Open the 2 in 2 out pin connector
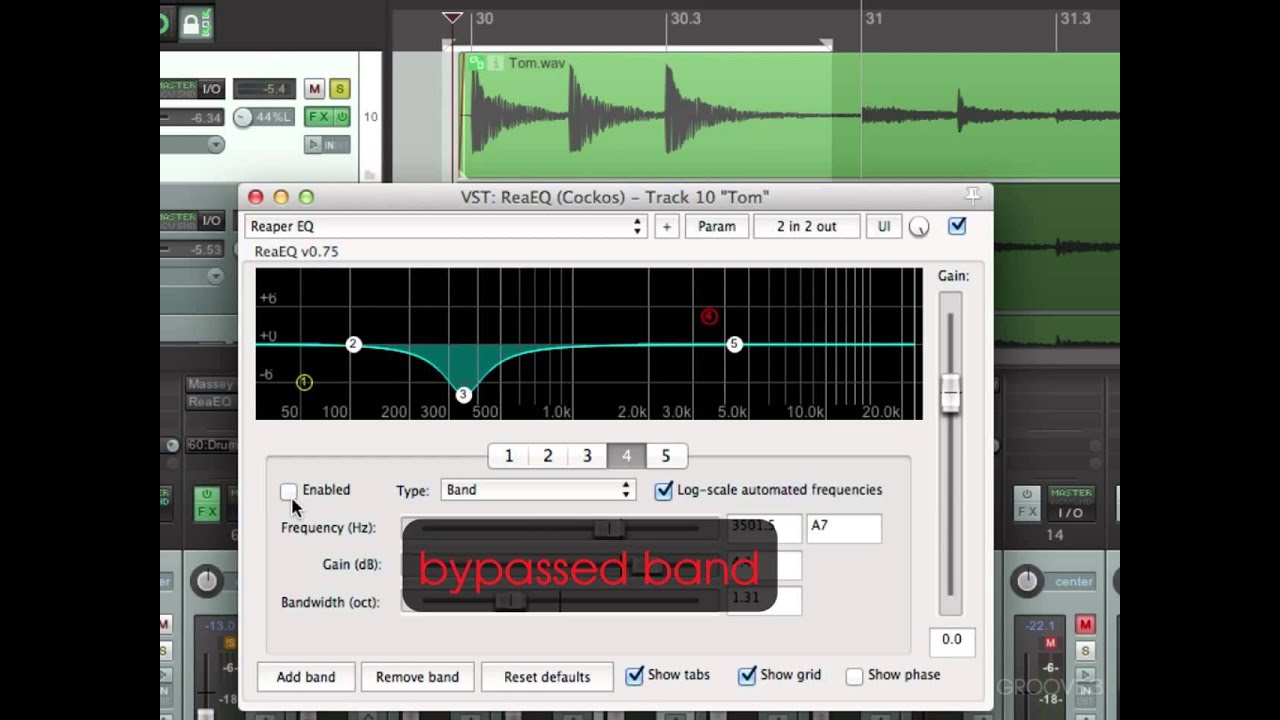 click(x=807, y=227)
